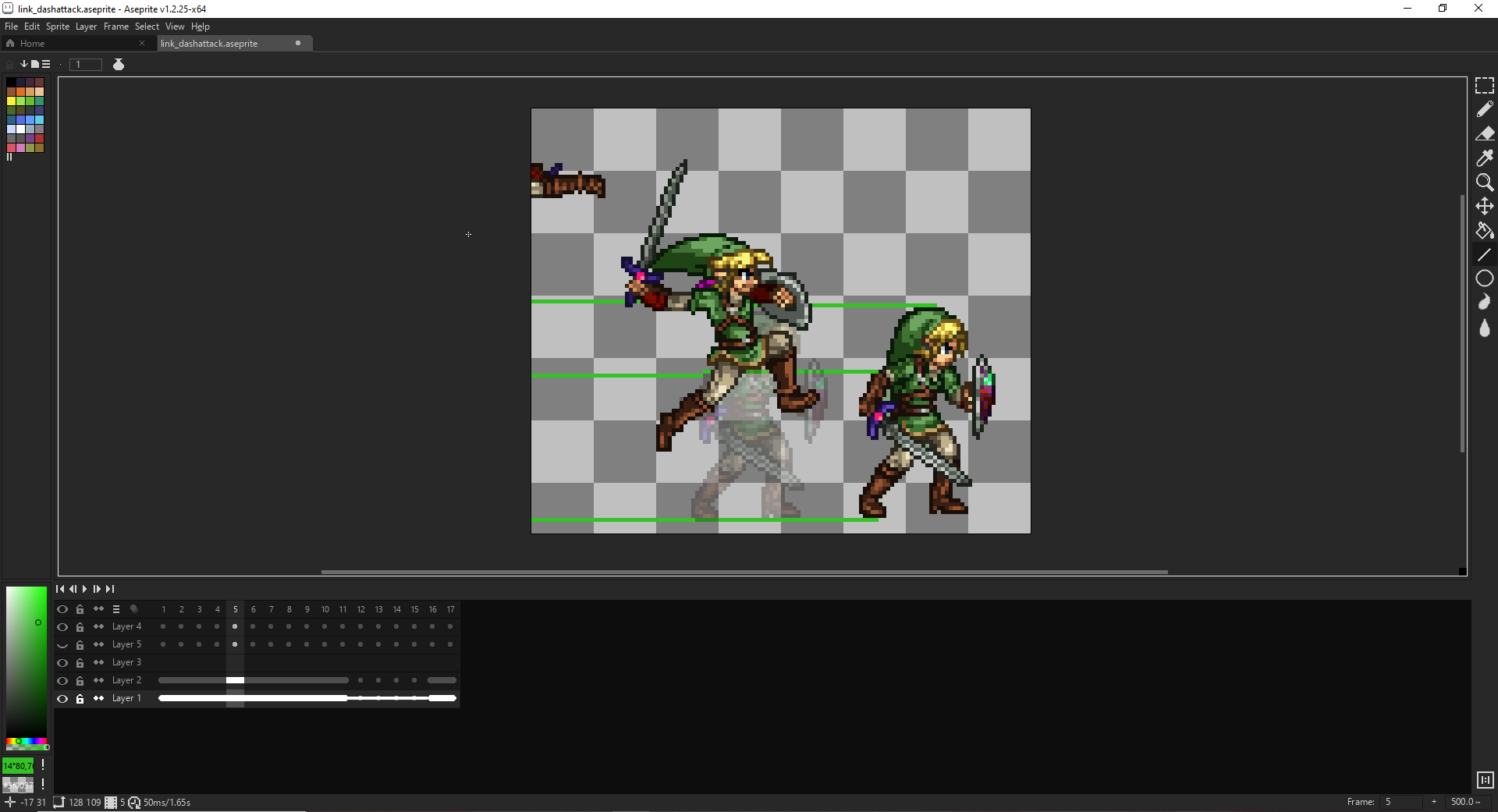Click the rainbow hue slider strip
Screen dimensions: 1498x812
[x=27, y=740]
